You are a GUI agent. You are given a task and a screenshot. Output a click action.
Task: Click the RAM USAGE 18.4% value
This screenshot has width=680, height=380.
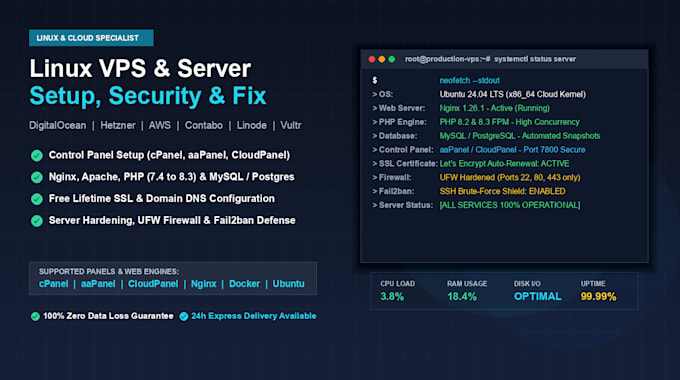click(462, 297)
